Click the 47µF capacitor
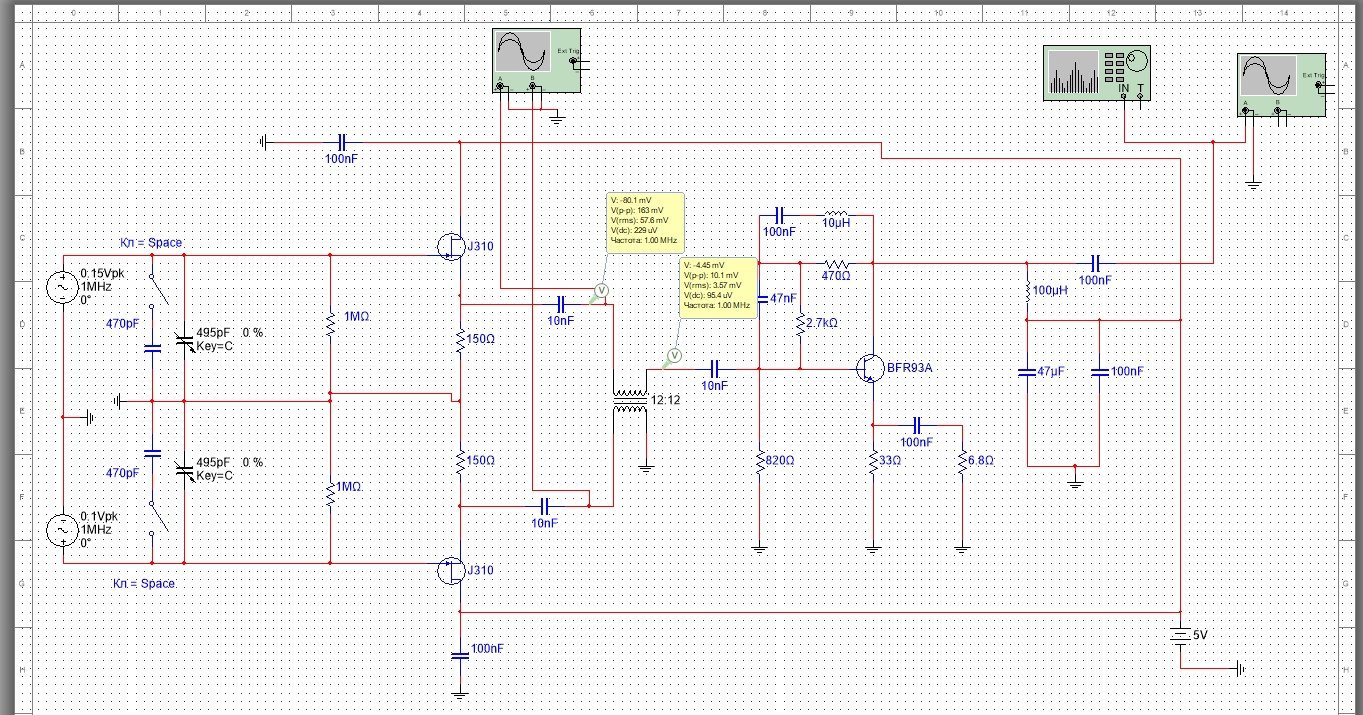 coord(1028,371)
